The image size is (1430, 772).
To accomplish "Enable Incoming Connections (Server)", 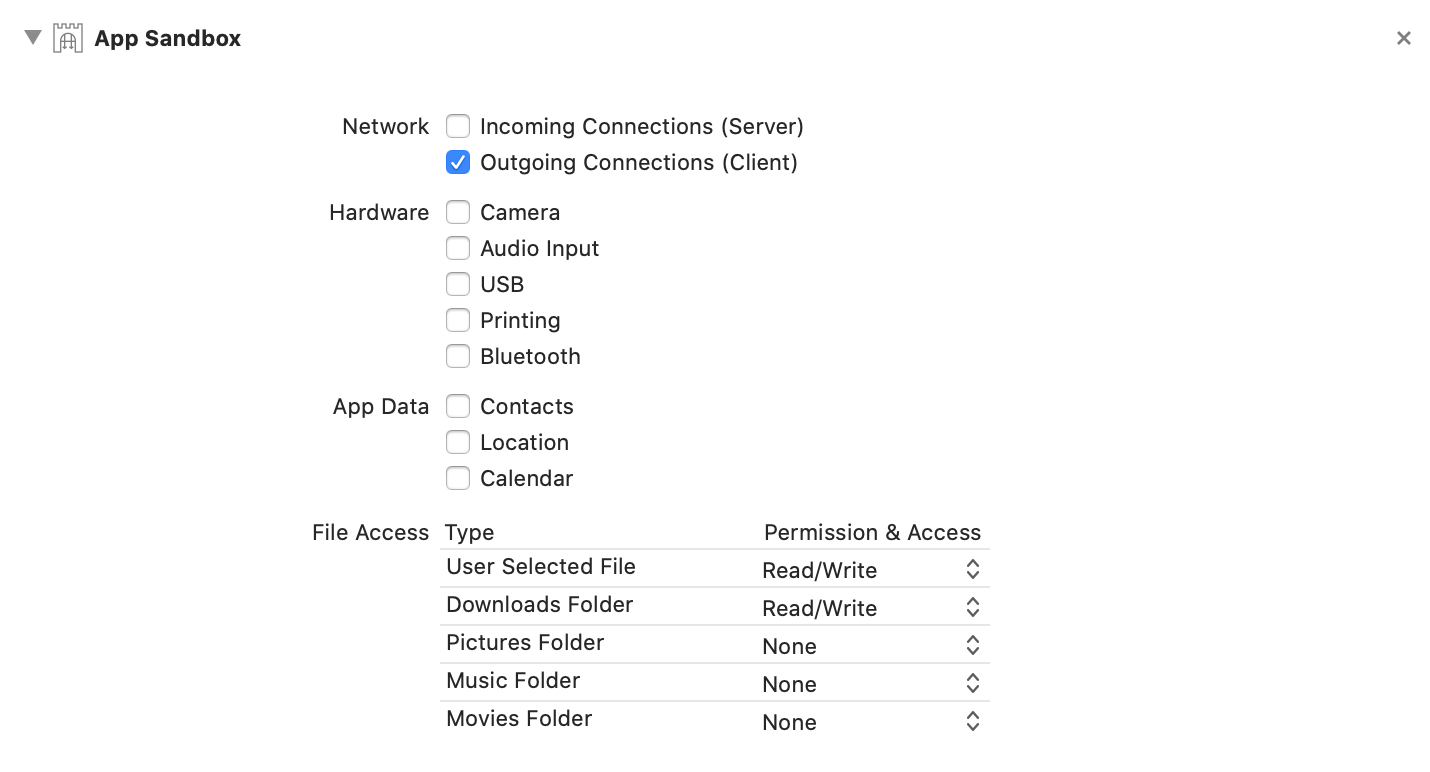I will pyautogui.click(x=458, y=126).
